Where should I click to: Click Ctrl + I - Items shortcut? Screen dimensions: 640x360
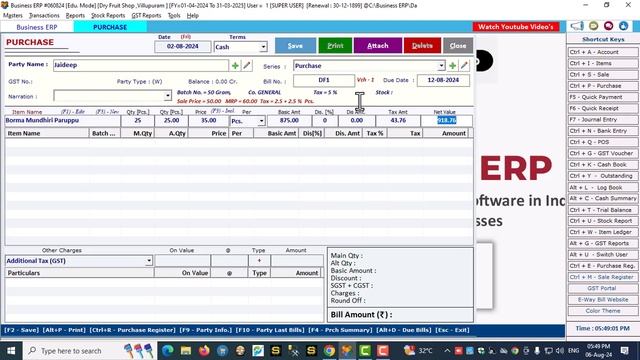(603, 63)
